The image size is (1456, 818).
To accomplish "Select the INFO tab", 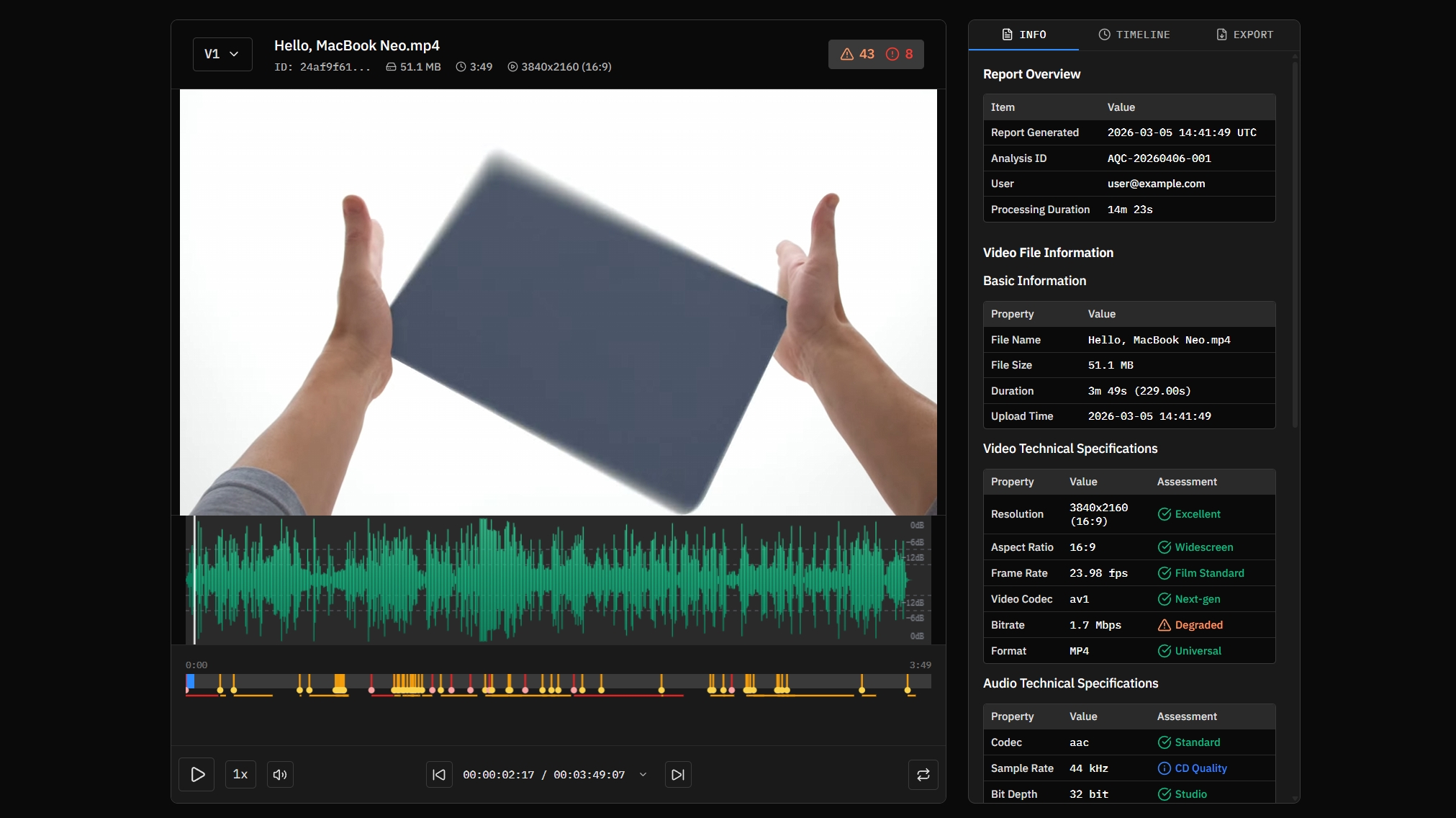I will point(1023,35).
